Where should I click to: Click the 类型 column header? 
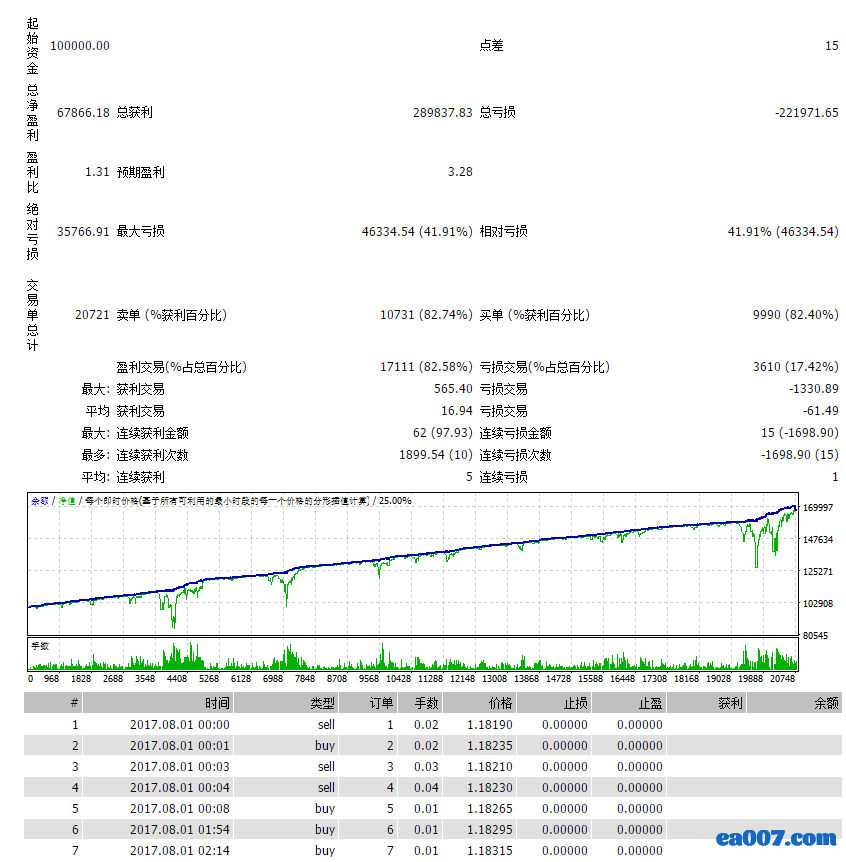coord(322,703)
